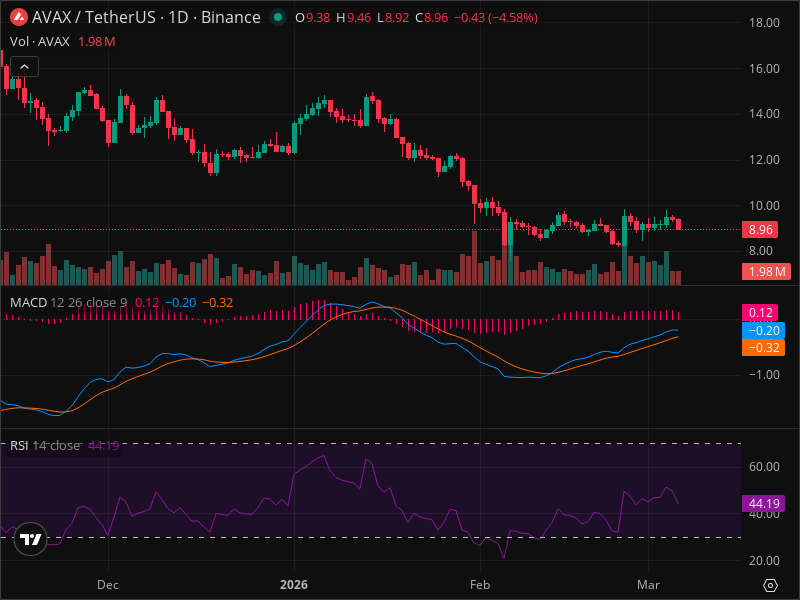Click the −0.43 (−4.58%) change value

pos(495,18)
